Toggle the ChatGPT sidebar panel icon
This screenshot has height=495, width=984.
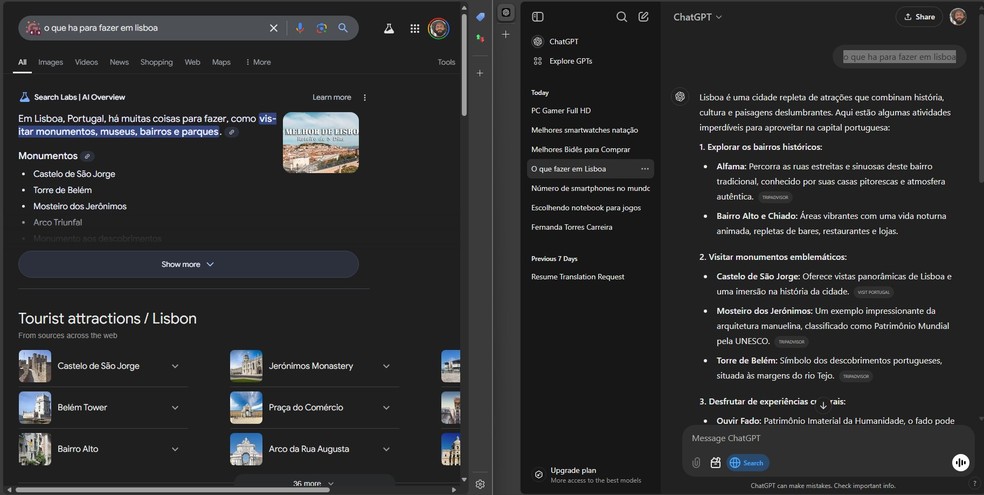(538, 17)
